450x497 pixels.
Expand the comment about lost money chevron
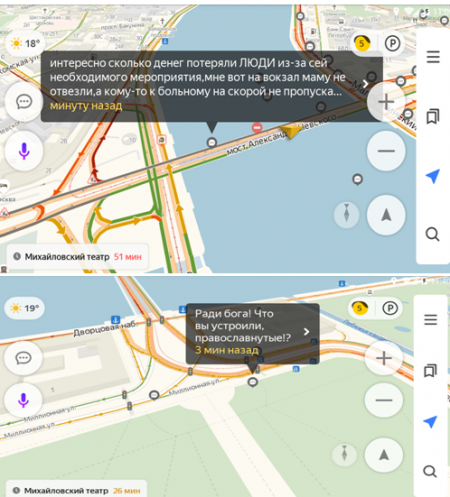365,83
